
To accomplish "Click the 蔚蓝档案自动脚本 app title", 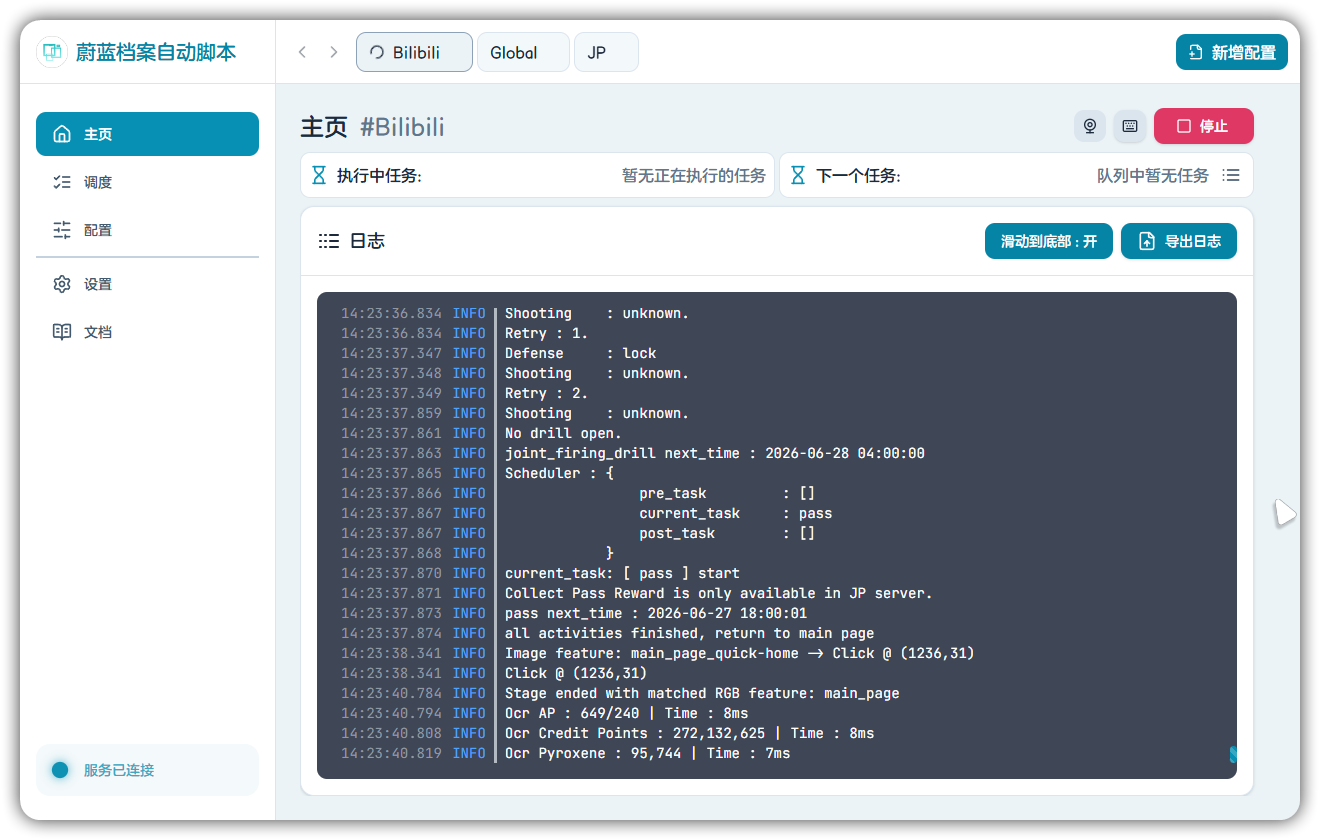I will pyautogui.click(x=156, y=52).
